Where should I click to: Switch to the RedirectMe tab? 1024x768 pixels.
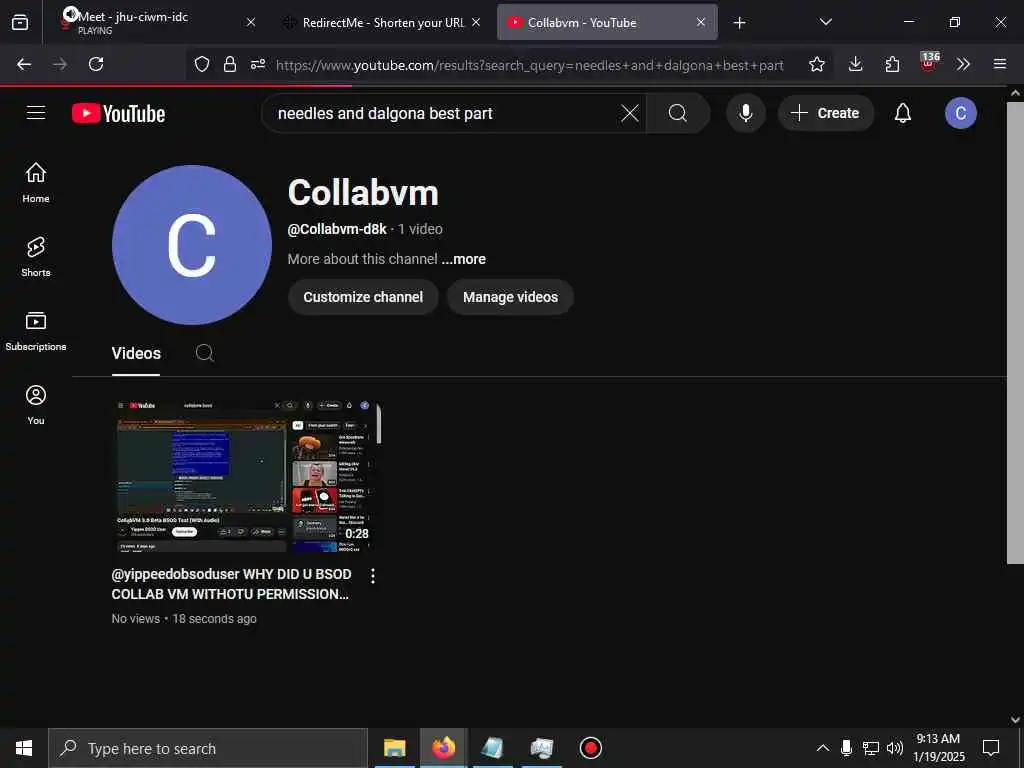(382, 22)
